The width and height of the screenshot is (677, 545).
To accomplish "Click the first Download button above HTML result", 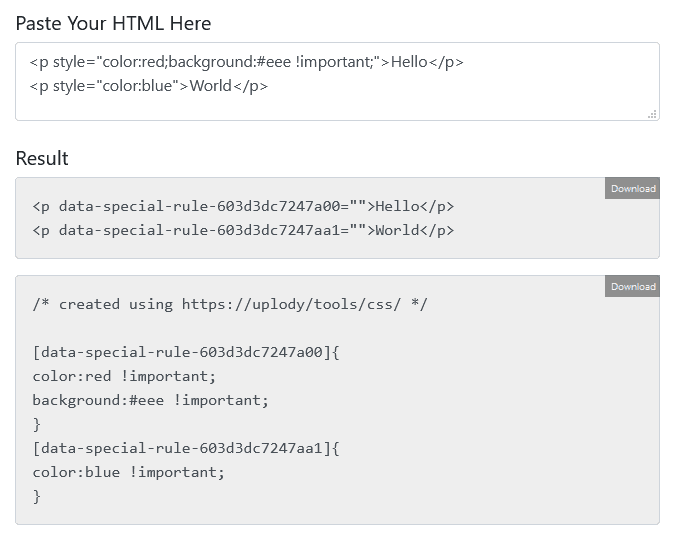I will 632,188.
